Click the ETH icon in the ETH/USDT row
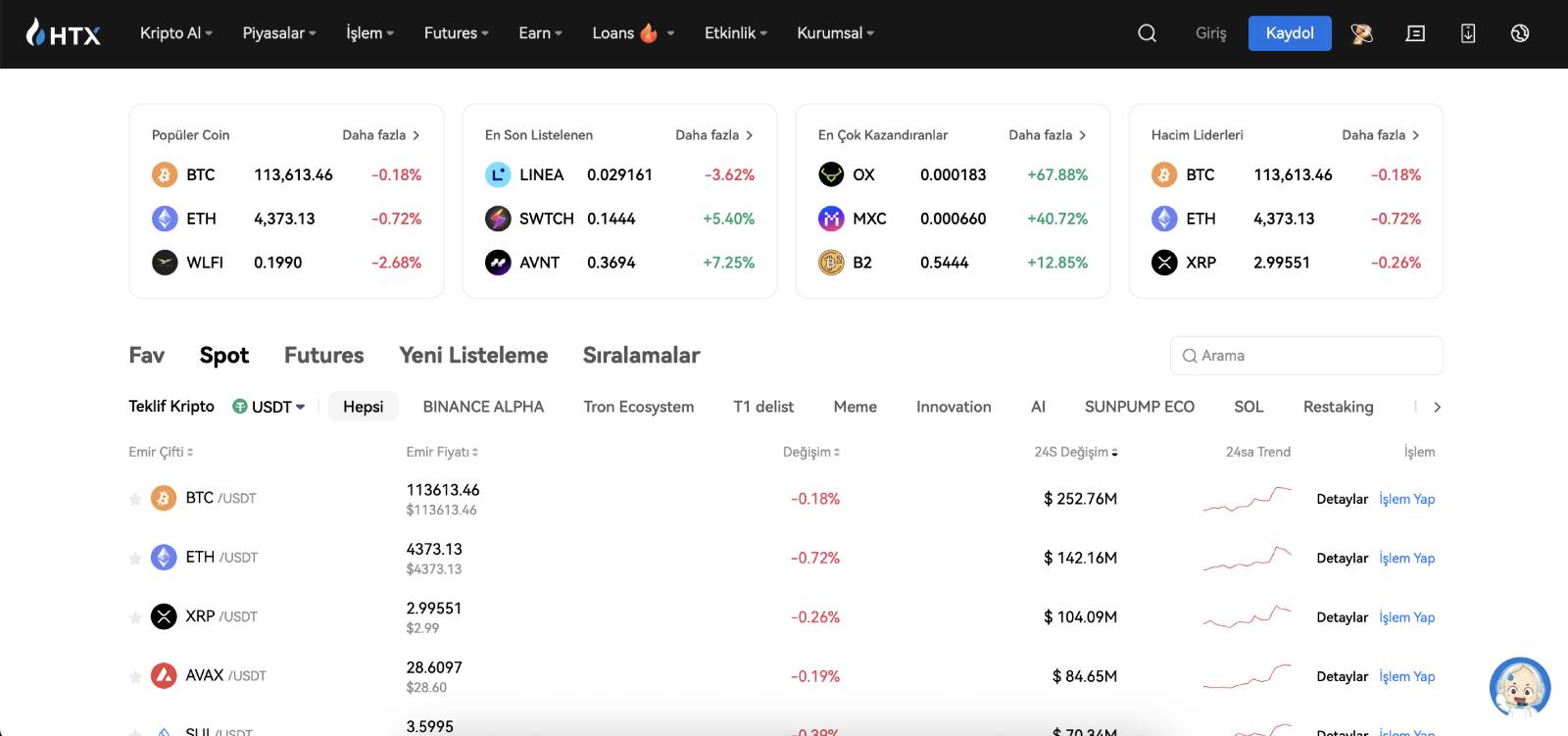The height and width of the screenshot is (736, 1568). (x=164, y=558)
